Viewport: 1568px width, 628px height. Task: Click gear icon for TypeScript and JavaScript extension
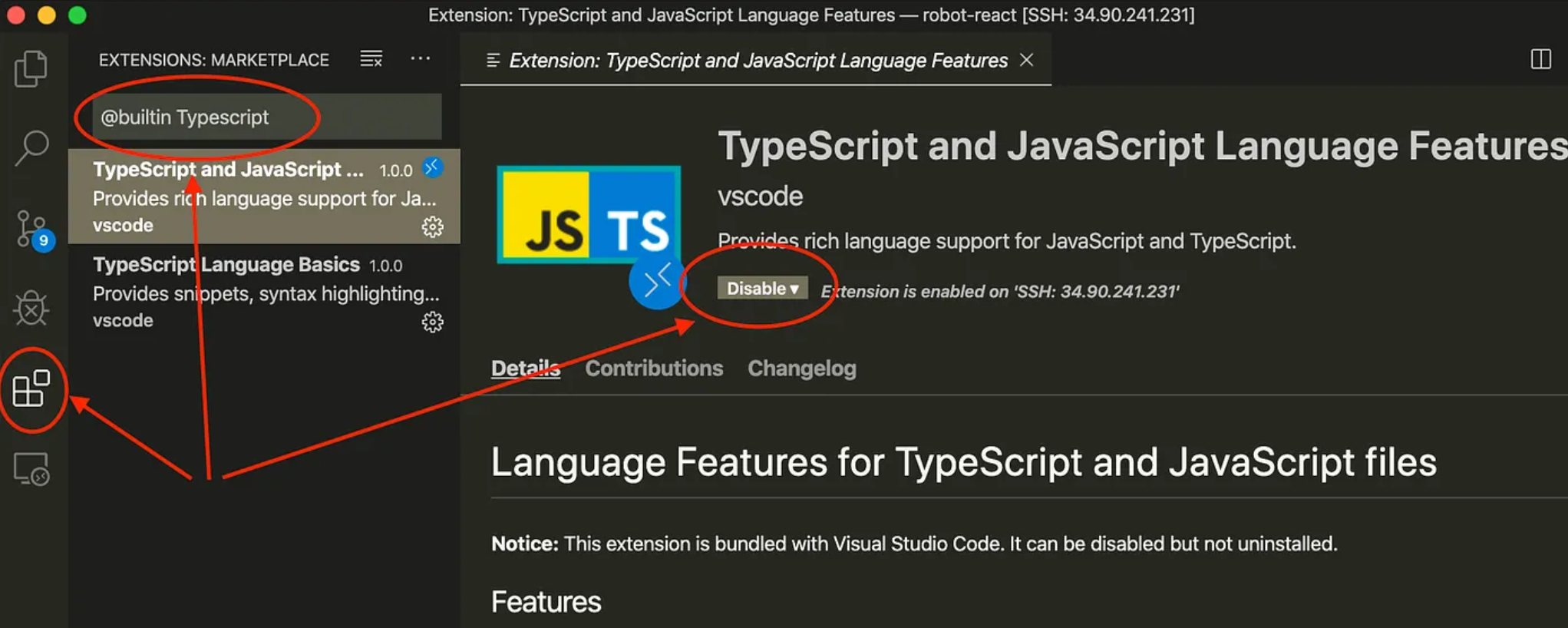(432, 227)
